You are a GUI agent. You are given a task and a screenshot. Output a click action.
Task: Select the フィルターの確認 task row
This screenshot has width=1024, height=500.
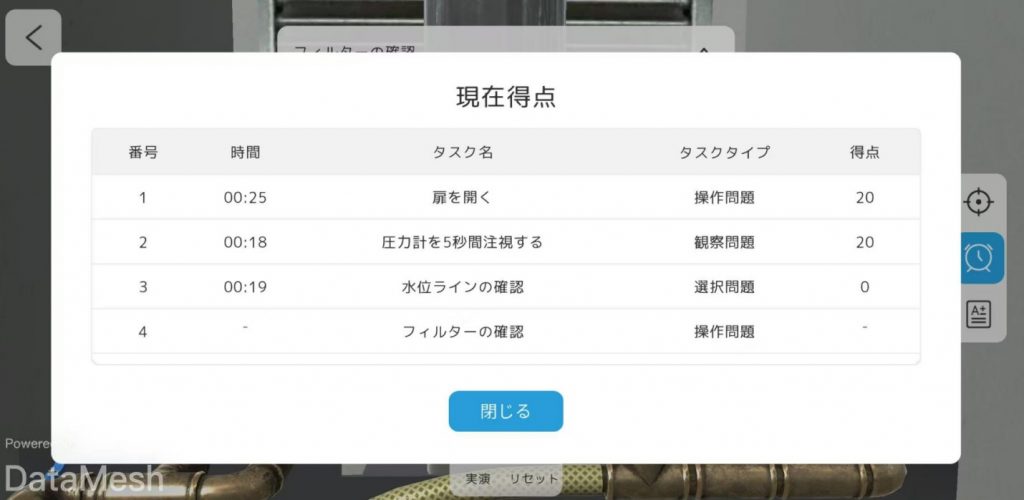(x=462, y=332)
